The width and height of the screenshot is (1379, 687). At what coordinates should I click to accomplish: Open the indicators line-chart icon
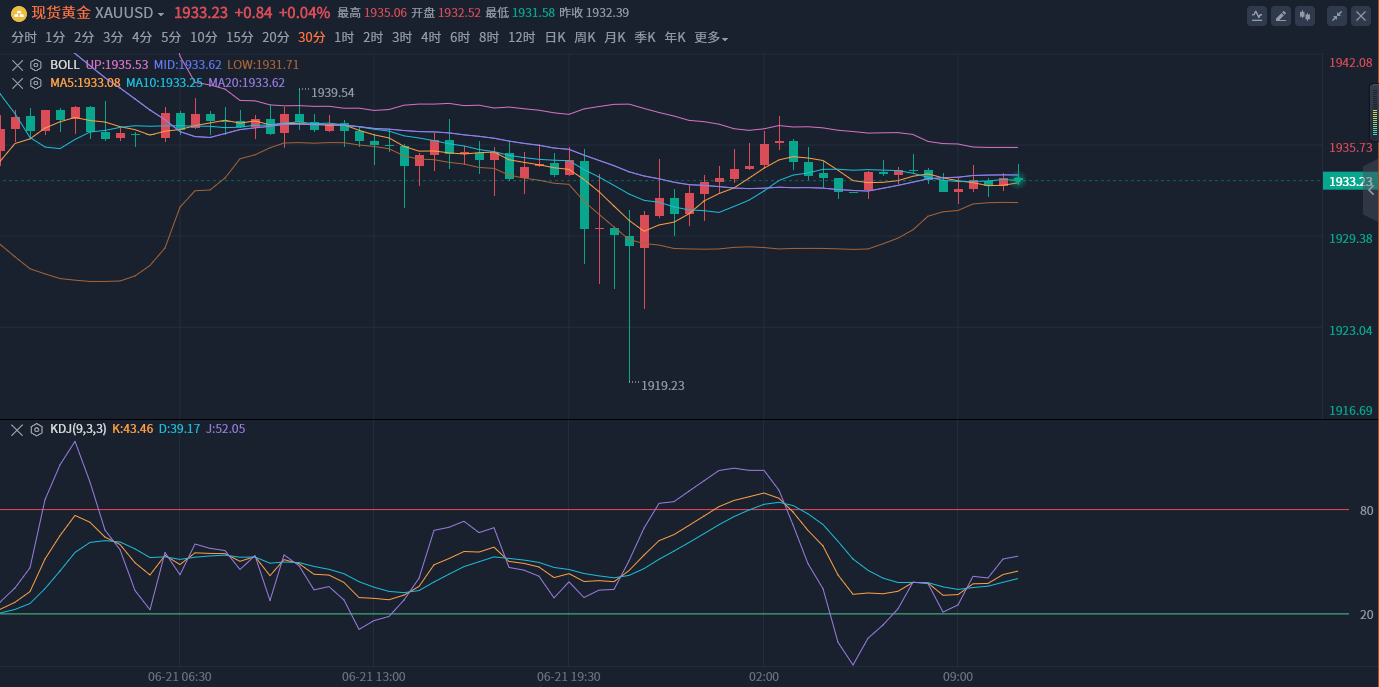[1256, 16]
